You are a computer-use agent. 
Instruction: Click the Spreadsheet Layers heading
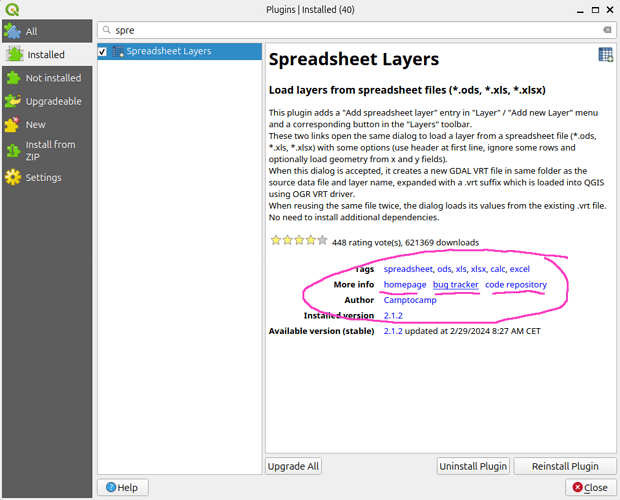[x=354, y=59]
